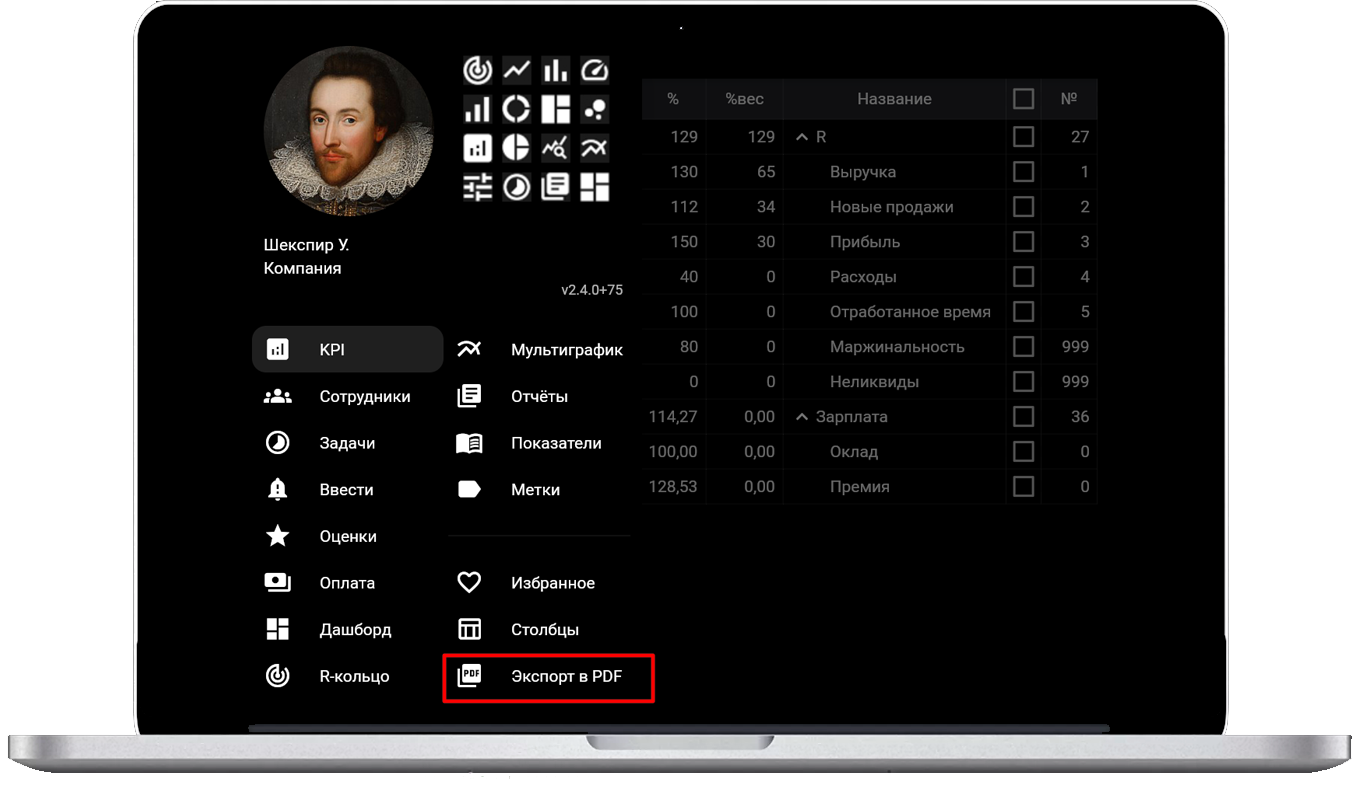
Task: Open Оценки via its star icon
Action: click(277, 537)
